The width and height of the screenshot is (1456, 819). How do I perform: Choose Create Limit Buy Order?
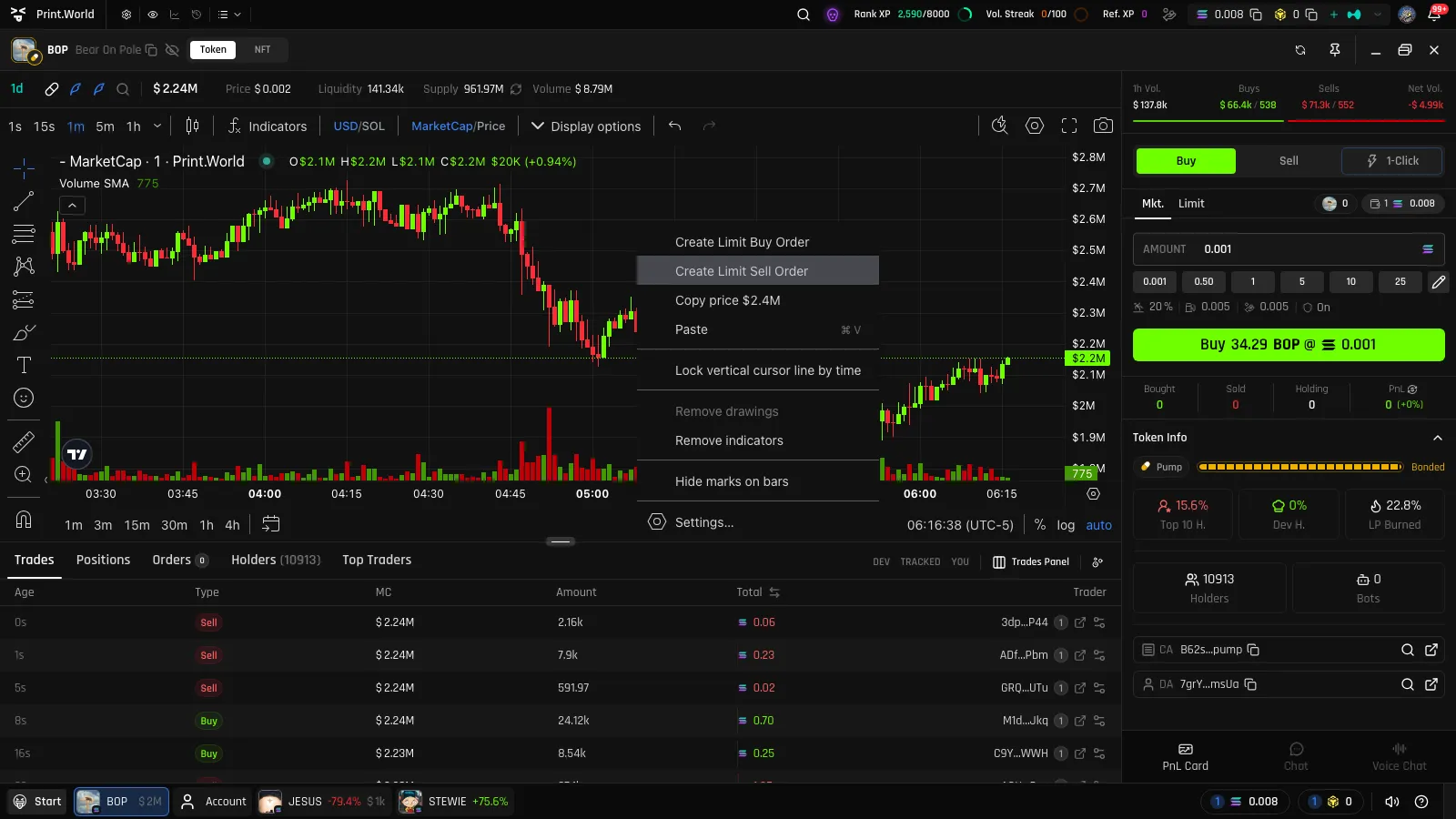pos(758,242)
